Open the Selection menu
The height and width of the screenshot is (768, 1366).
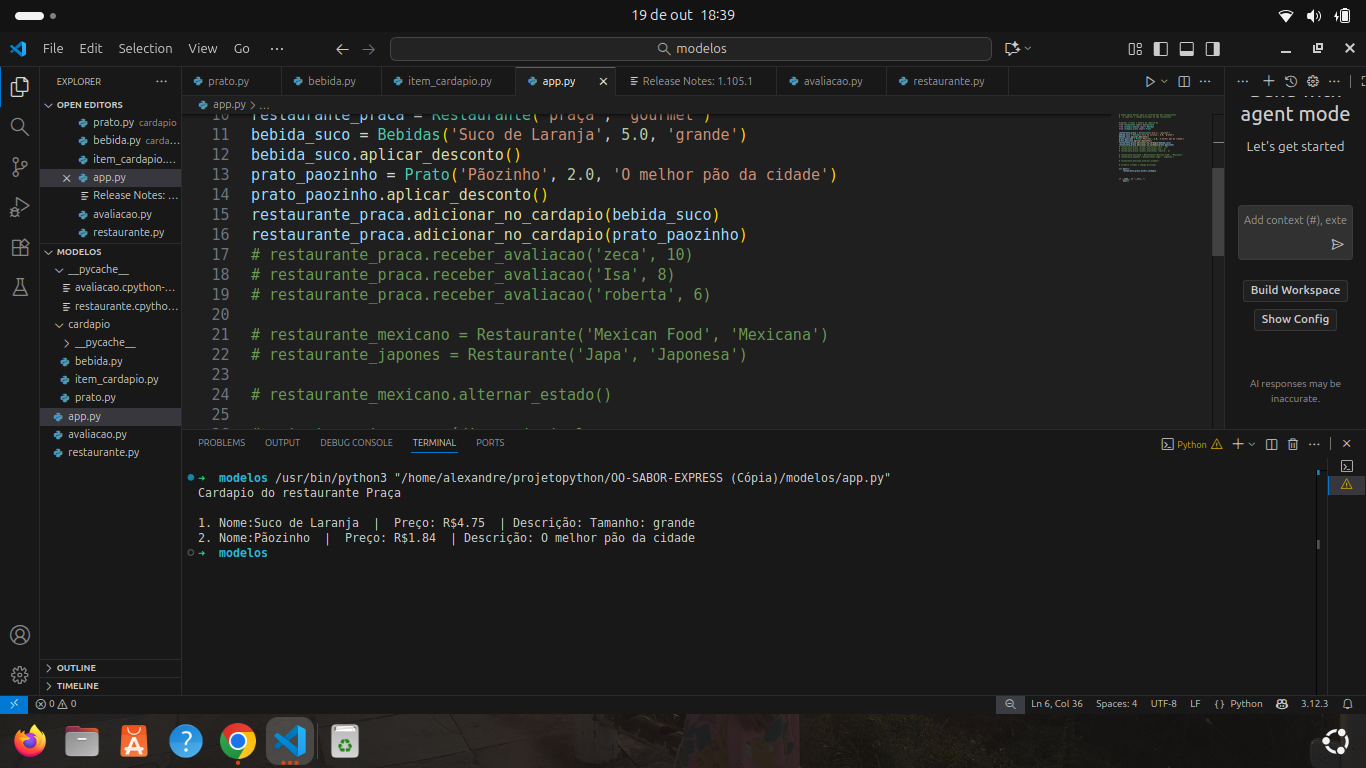click(145, 48)
